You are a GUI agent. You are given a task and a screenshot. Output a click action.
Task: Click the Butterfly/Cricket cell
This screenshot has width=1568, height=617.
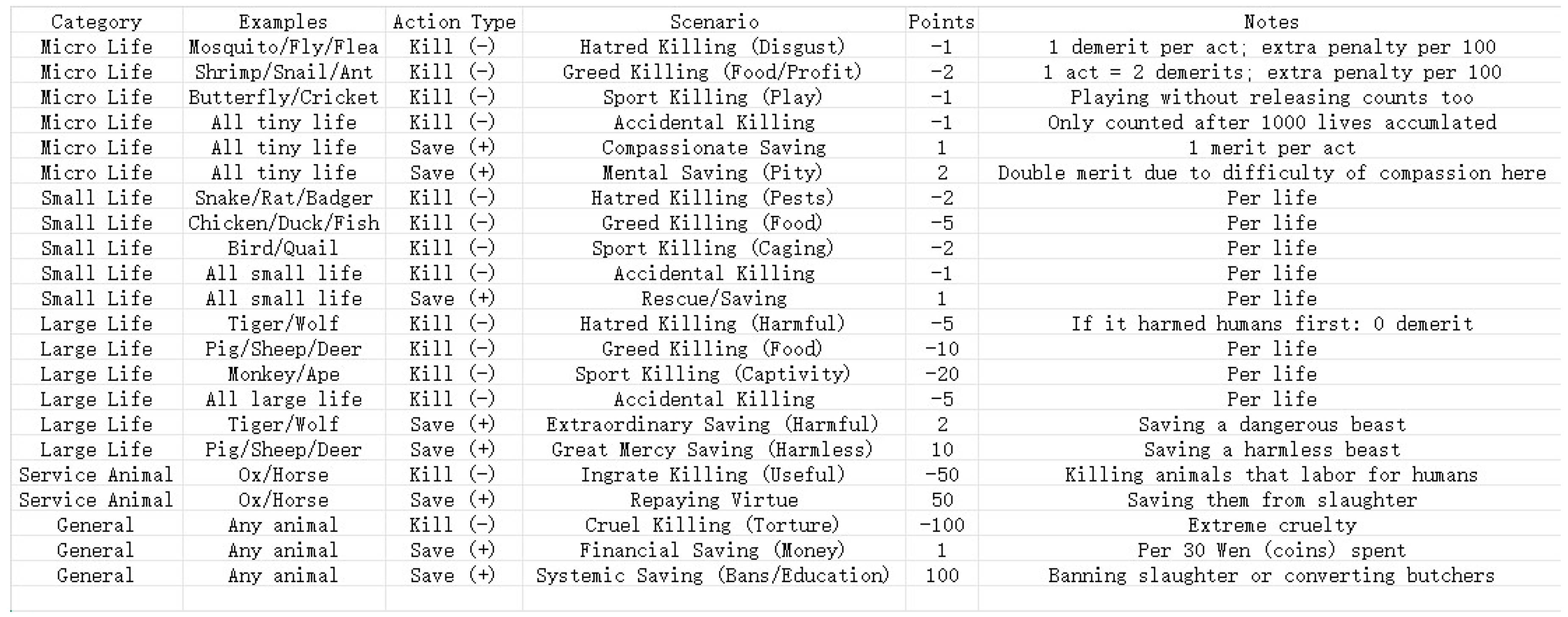tap(283, 98)
